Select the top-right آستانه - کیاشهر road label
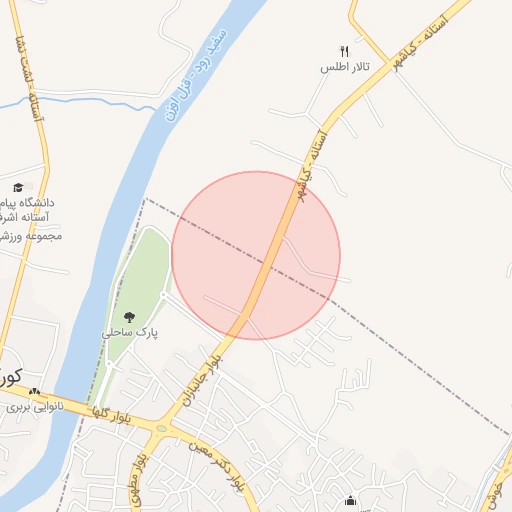The image size is (512, 512). tap(420, 43)
